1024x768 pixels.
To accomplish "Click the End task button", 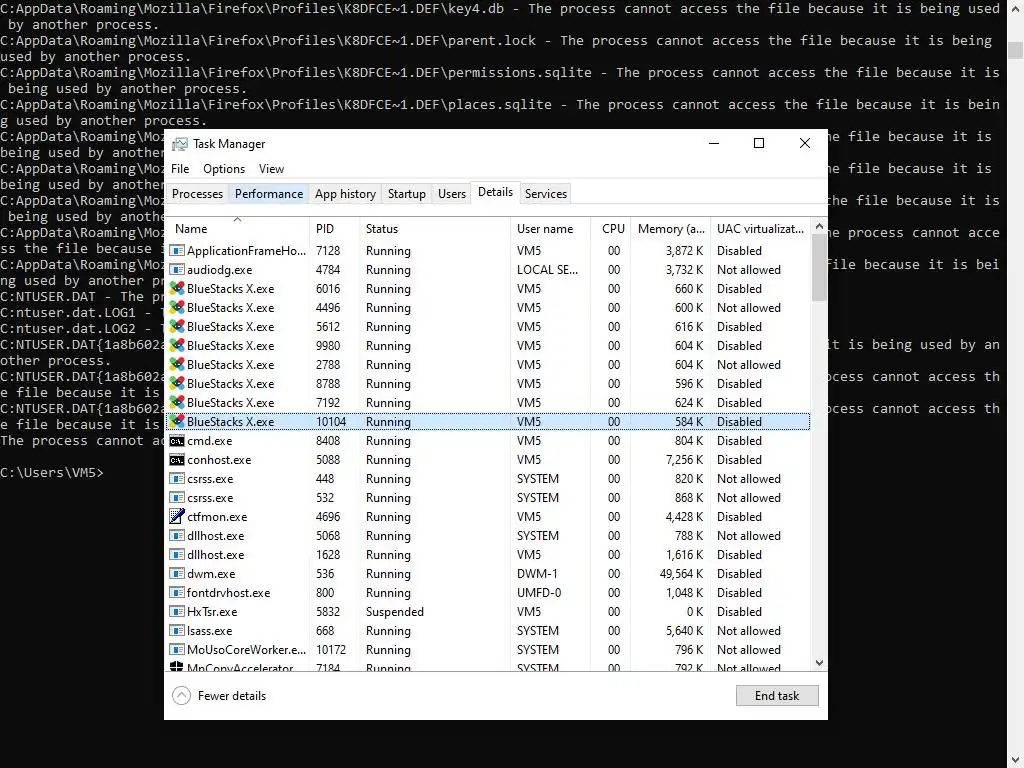I will (x=777, y=696).
